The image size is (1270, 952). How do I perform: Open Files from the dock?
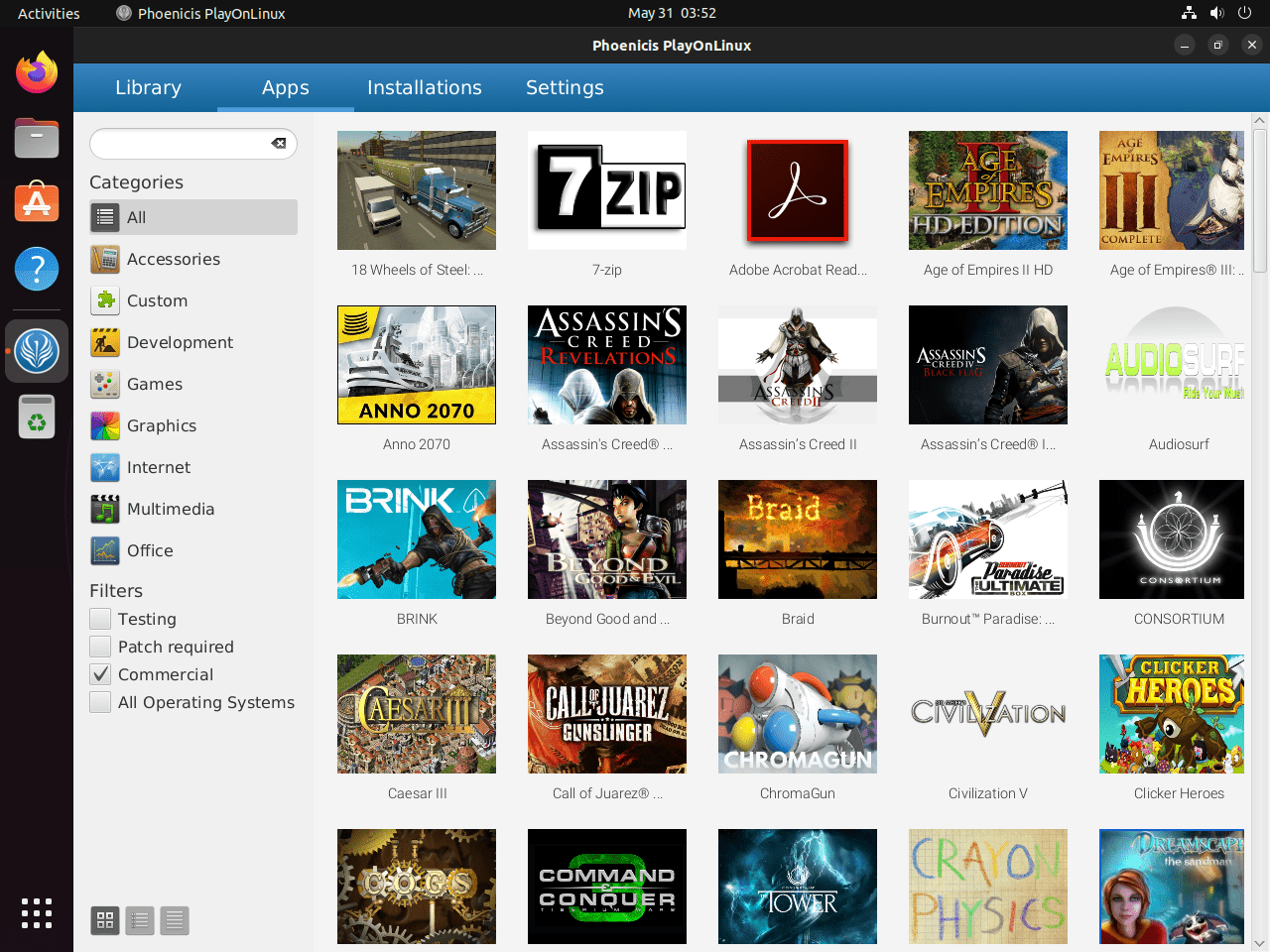pos(37,138)
